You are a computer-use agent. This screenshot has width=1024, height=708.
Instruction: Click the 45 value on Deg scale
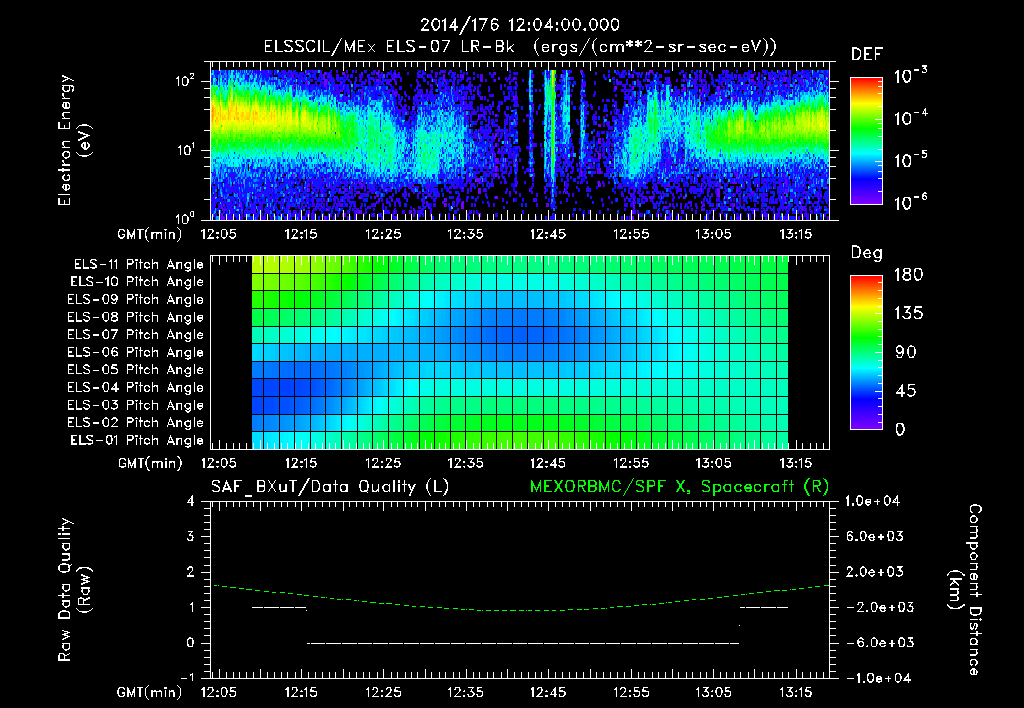pos(906,391)
